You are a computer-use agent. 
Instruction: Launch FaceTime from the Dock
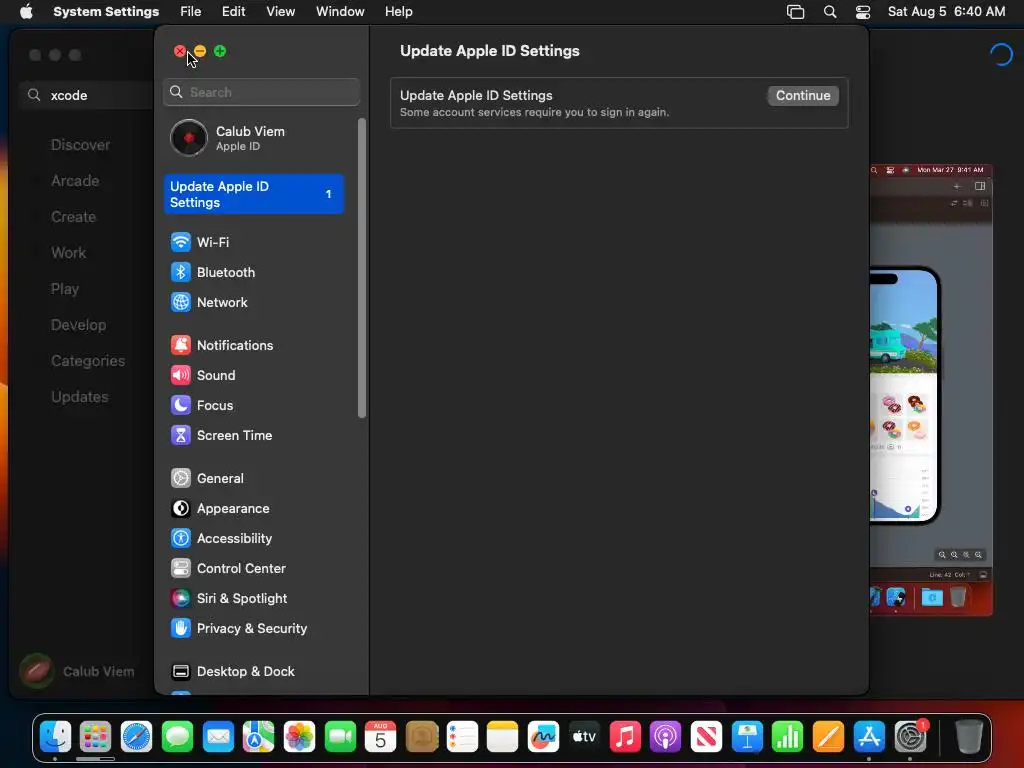click(340, 737)
